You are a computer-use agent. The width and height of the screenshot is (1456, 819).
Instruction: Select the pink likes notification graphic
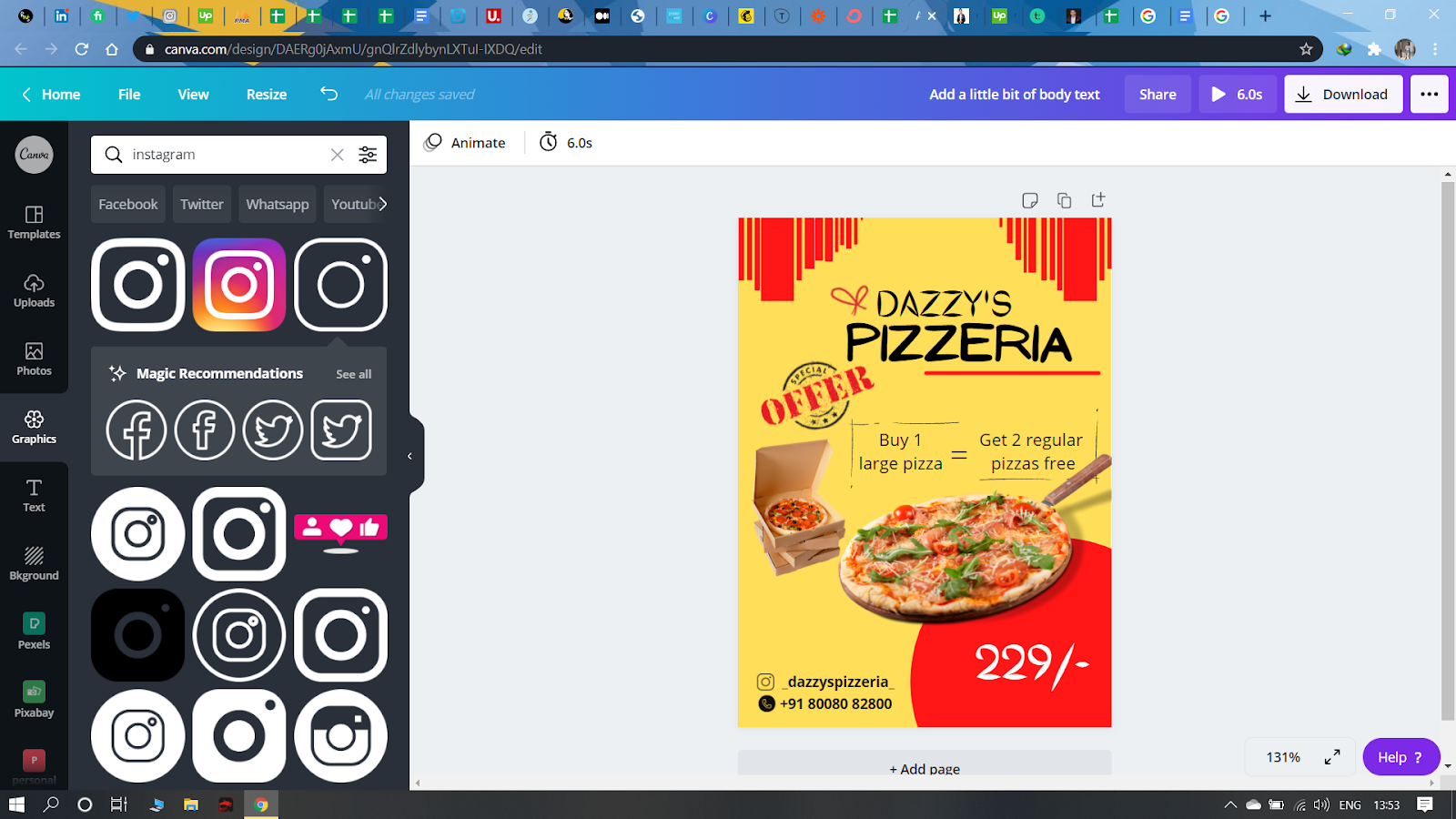pyautogui.click(x=340, y=533)
